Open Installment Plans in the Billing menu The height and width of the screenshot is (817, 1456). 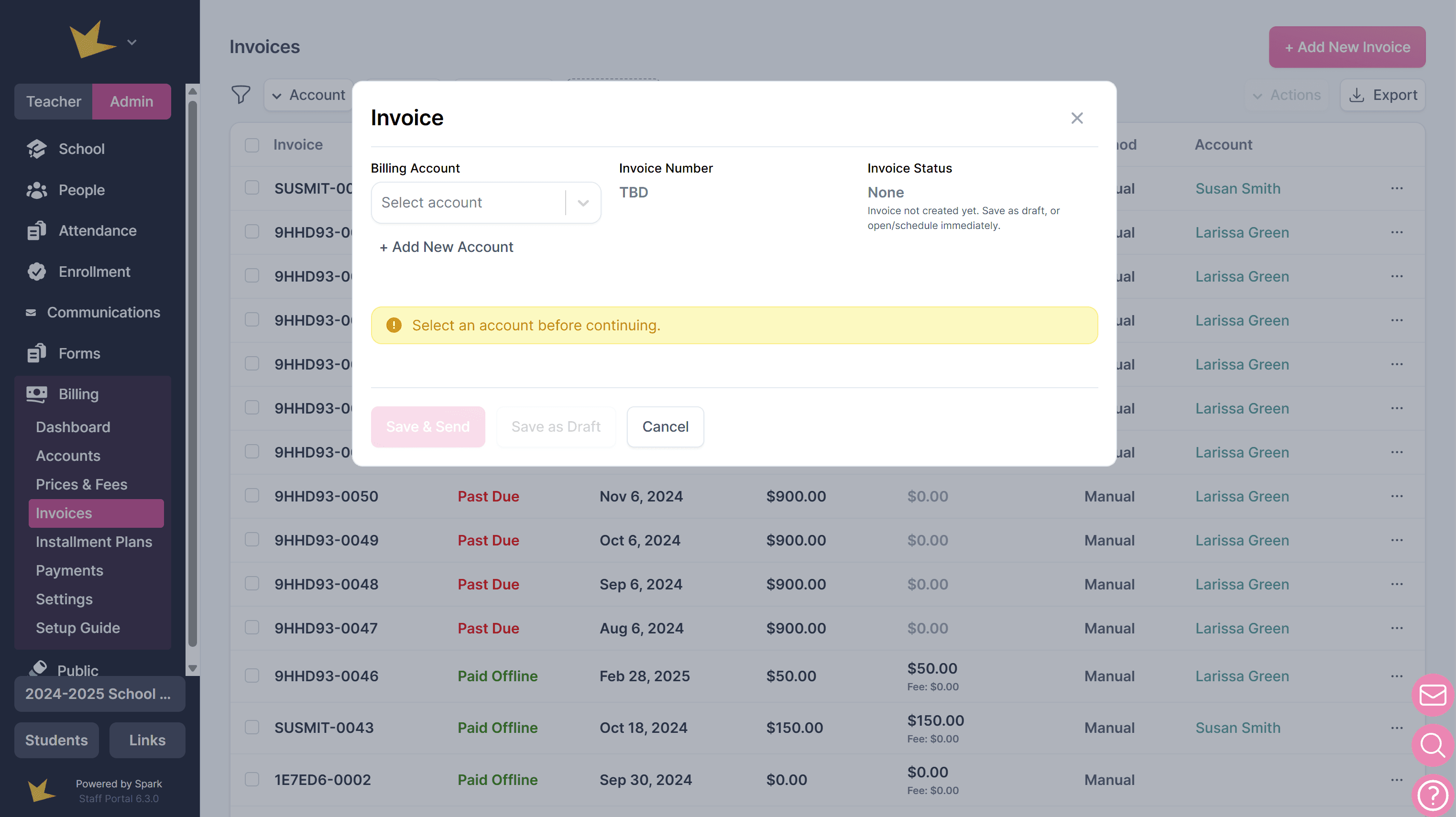[x=94, y=541]
